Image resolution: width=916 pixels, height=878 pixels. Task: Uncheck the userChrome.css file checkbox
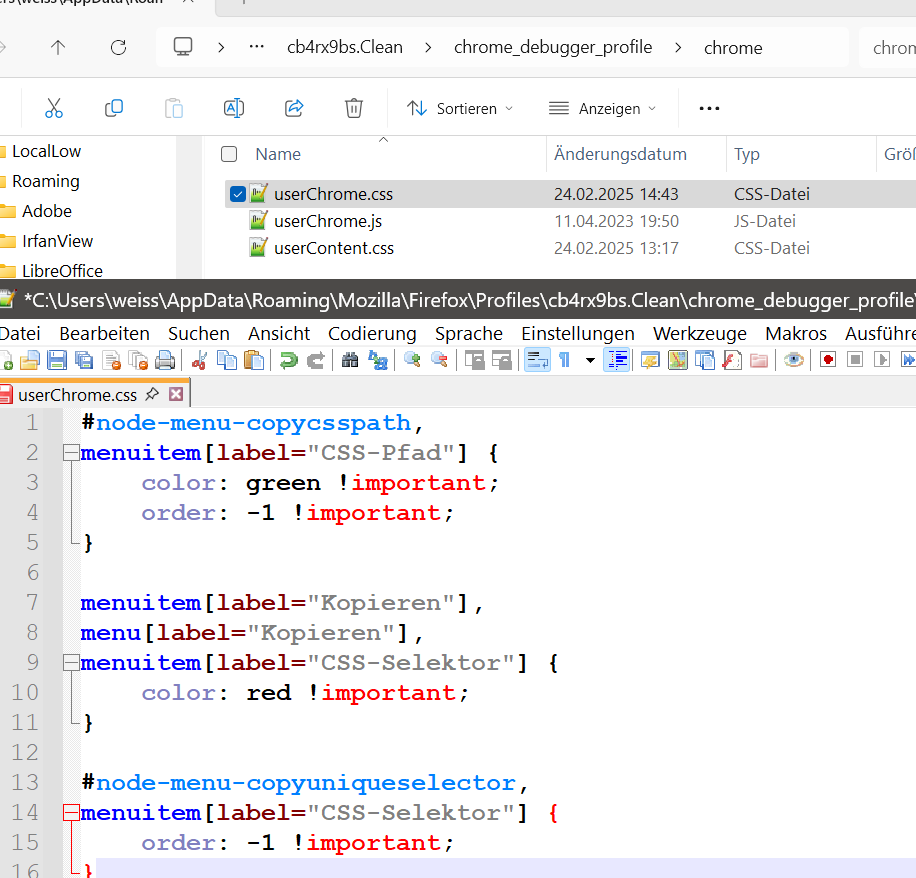pyautogui.click(x=237, y=194)
